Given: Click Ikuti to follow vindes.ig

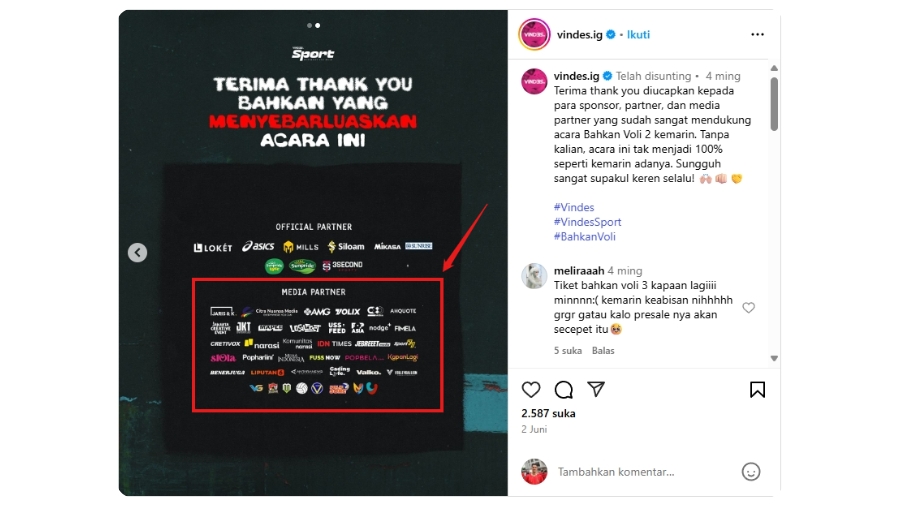Looking at the screenshot, I should click(638, 34).
